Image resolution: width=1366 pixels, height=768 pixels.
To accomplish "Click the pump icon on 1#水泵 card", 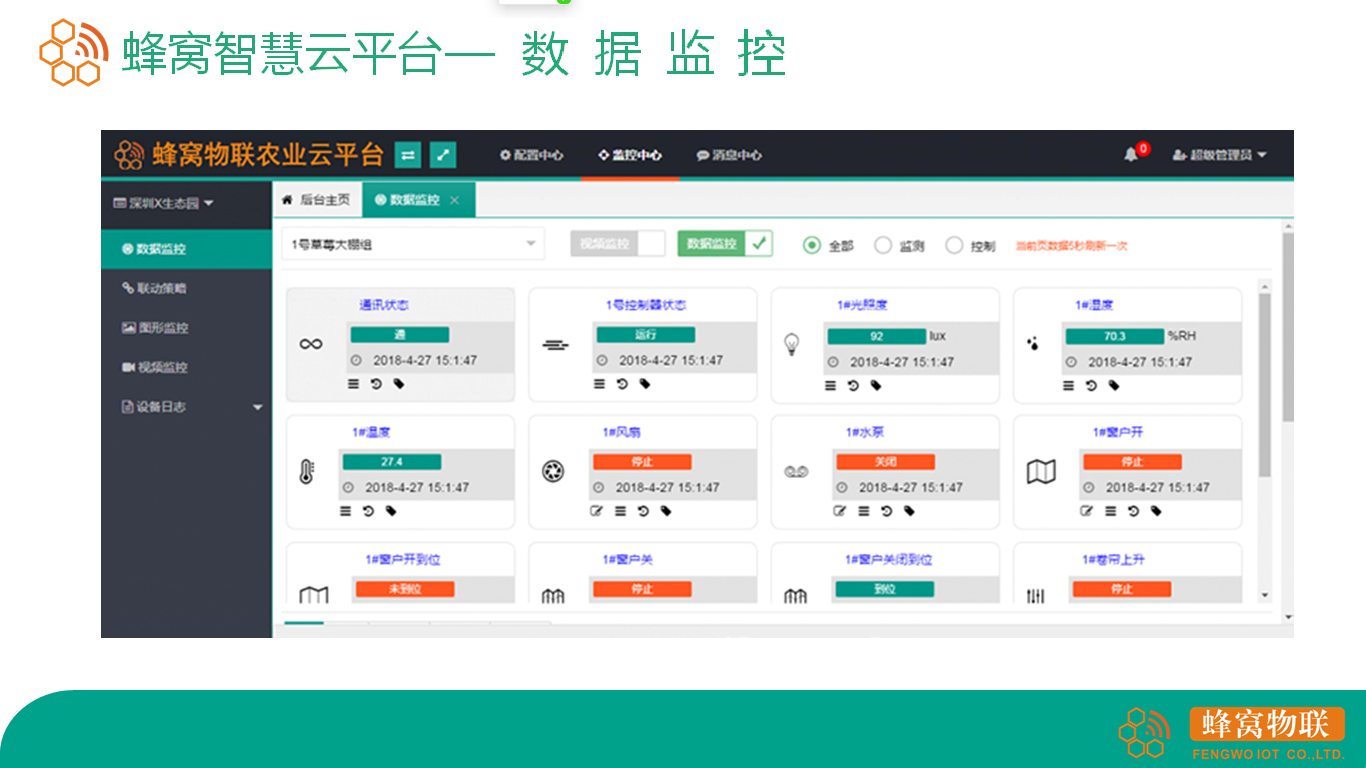I will [796, 471].
